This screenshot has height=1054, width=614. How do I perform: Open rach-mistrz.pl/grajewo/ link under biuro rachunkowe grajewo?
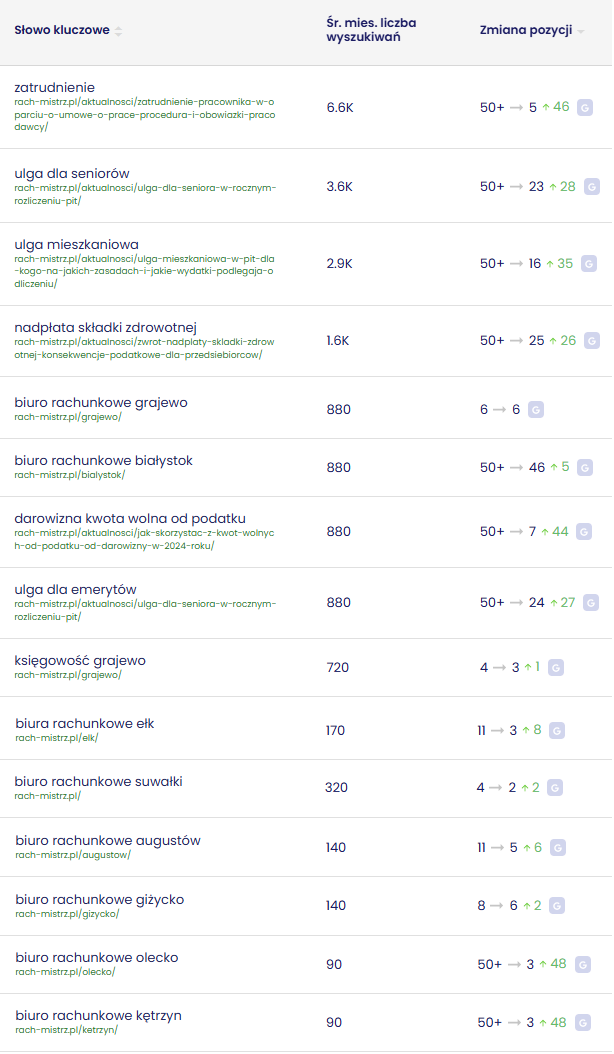pos(68,417)
